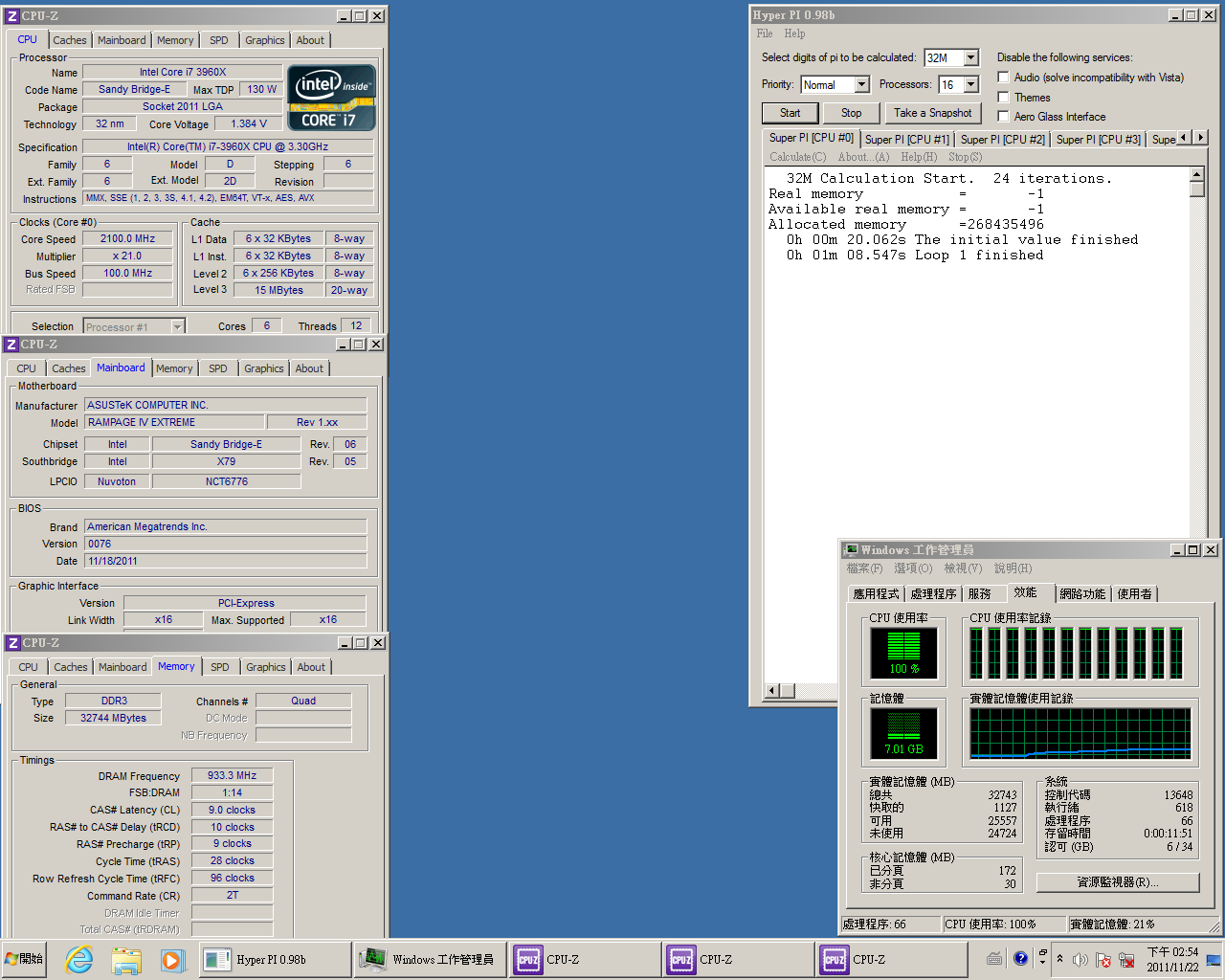Click the network status tray icon
Screen dimensions: 1225x980
(x=1126, y=959)
